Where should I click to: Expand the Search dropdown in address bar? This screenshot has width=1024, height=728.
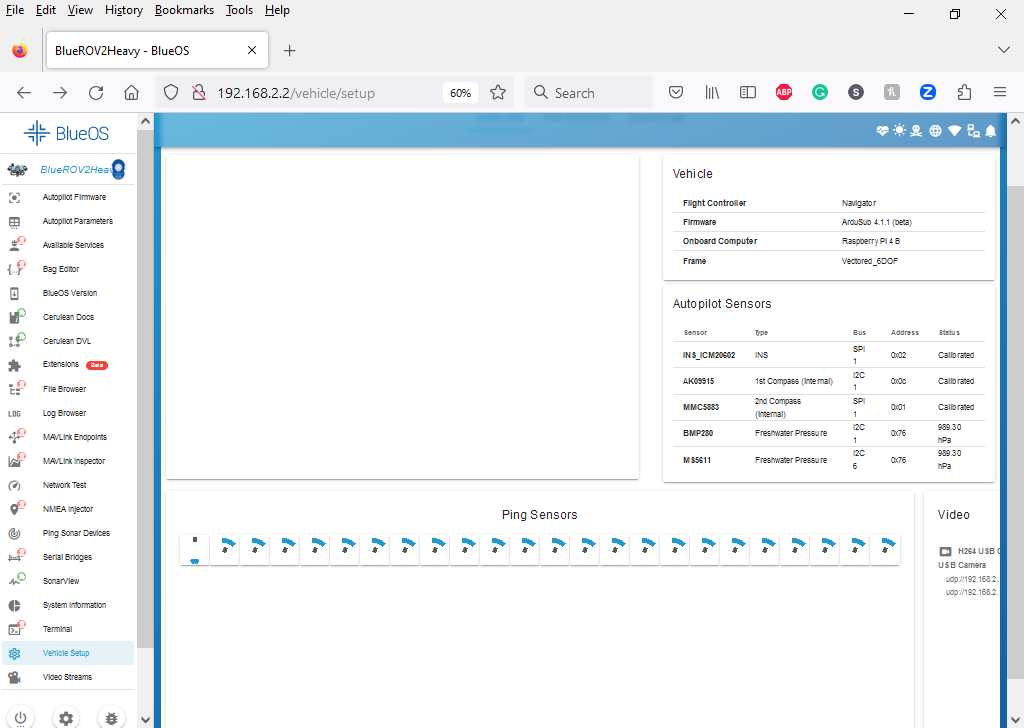point(540,92)
